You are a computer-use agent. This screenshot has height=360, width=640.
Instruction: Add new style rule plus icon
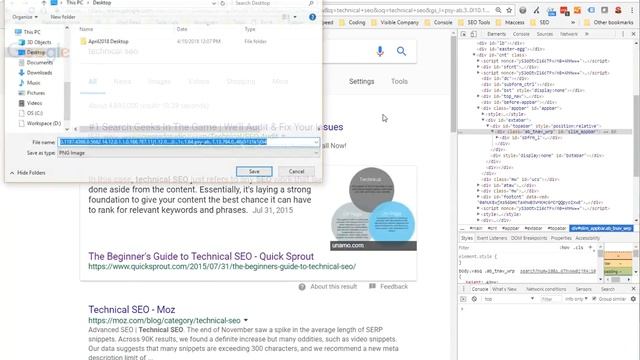pos(590,247)
